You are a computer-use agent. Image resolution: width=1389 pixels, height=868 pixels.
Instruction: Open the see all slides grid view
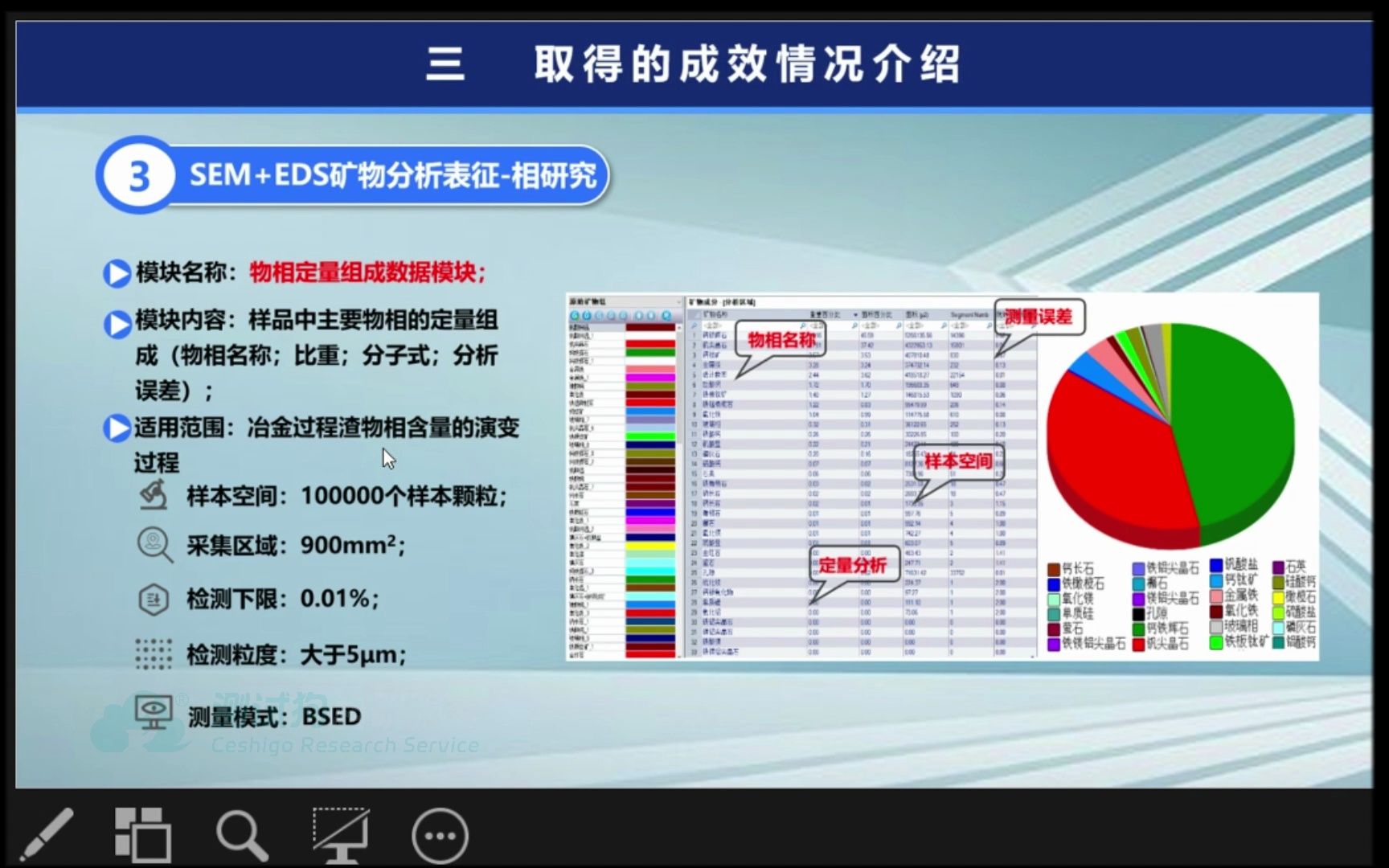142,835
